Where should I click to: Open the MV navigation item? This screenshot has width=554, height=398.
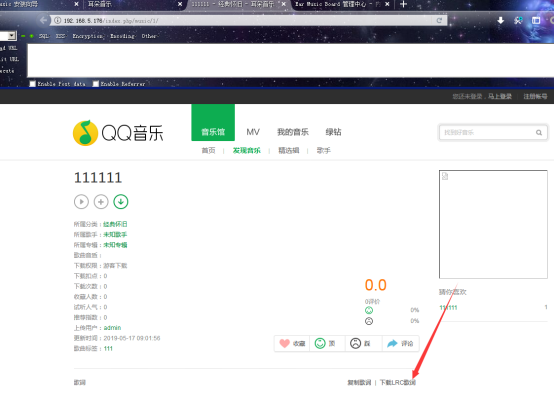pos(253,132)
